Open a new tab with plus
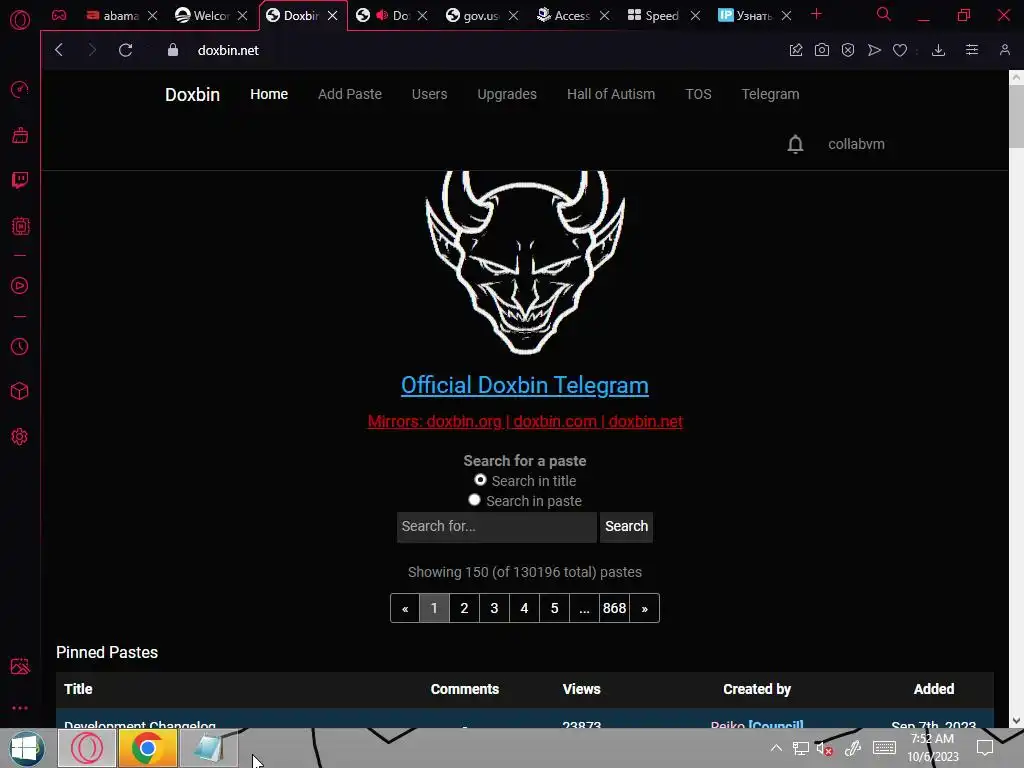Image resolution: width=1024 pixels, height=768 pixels. (816, 14)
